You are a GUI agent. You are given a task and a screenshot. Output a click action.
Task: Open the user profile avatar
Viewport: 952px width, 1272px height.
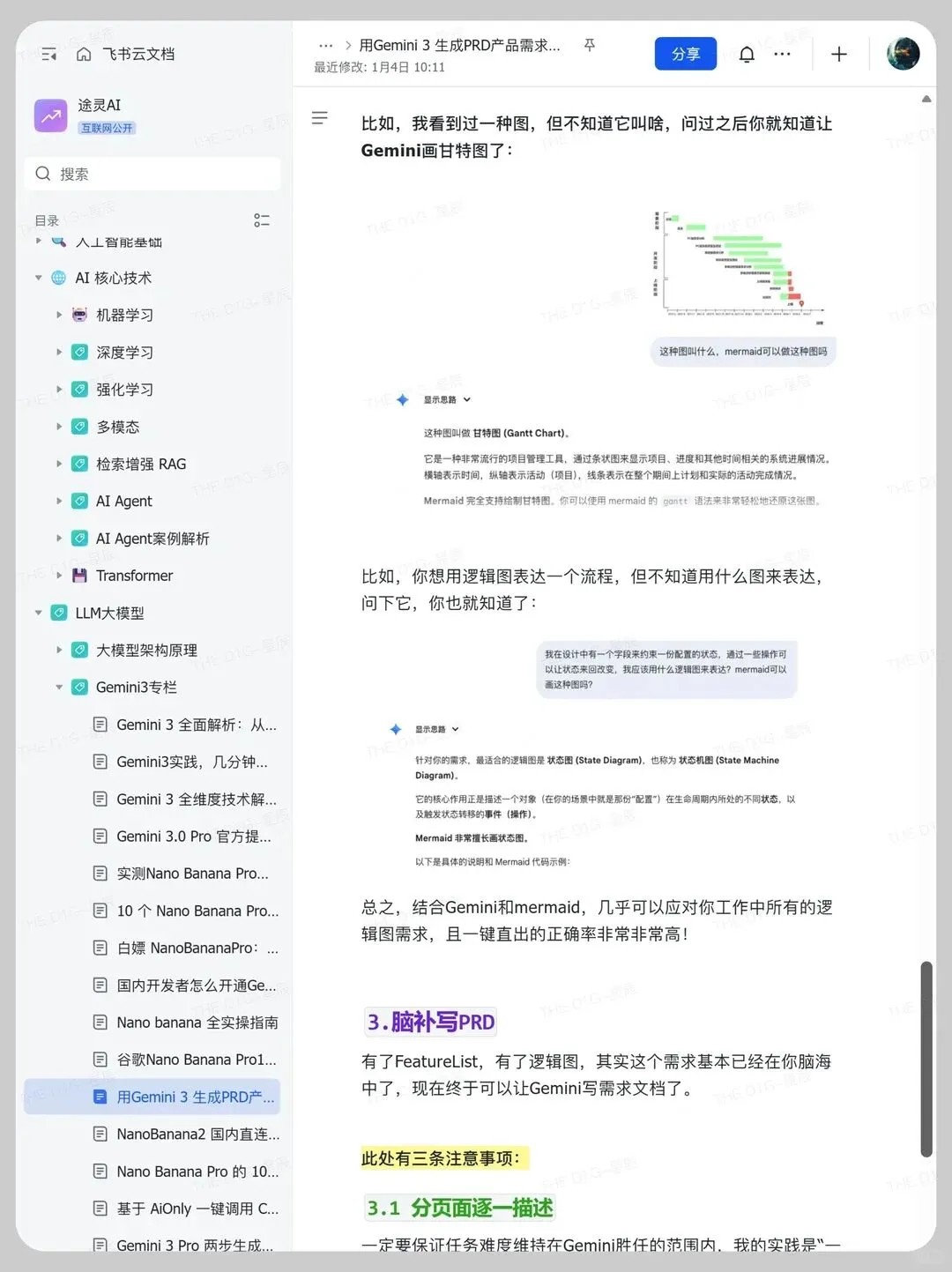tap(903, 54)
